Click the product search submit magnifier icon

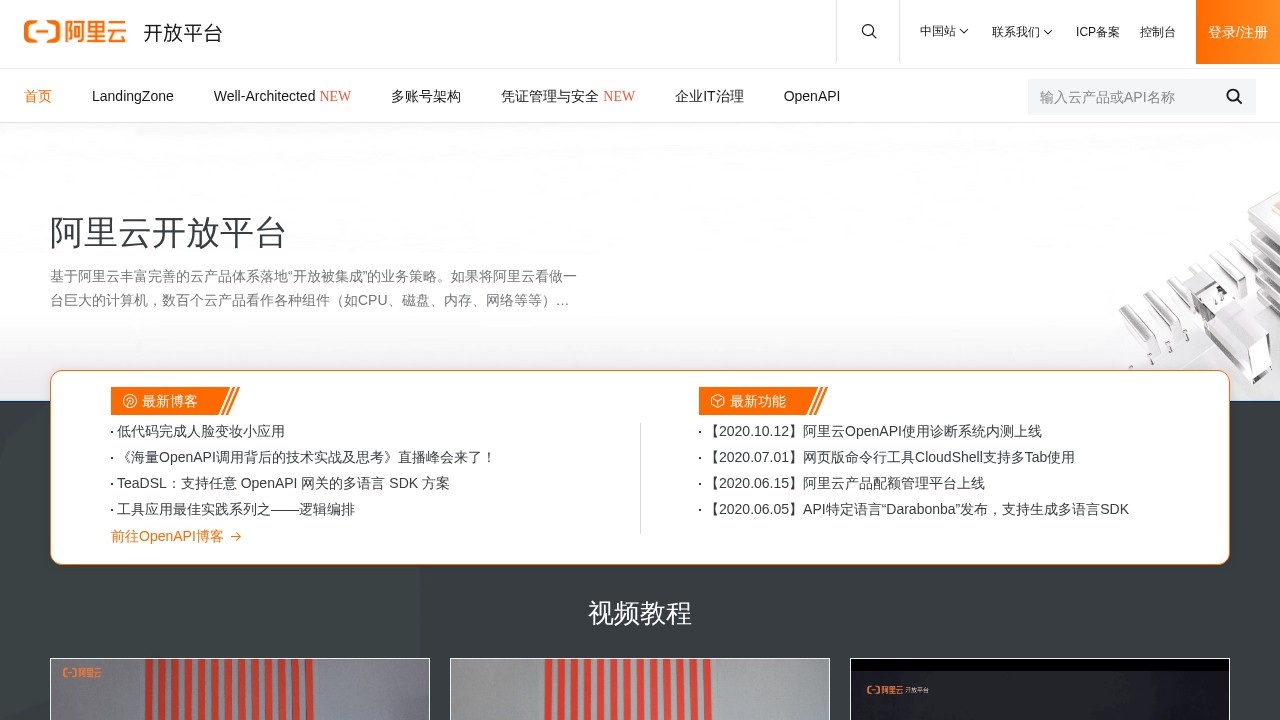1234,97
